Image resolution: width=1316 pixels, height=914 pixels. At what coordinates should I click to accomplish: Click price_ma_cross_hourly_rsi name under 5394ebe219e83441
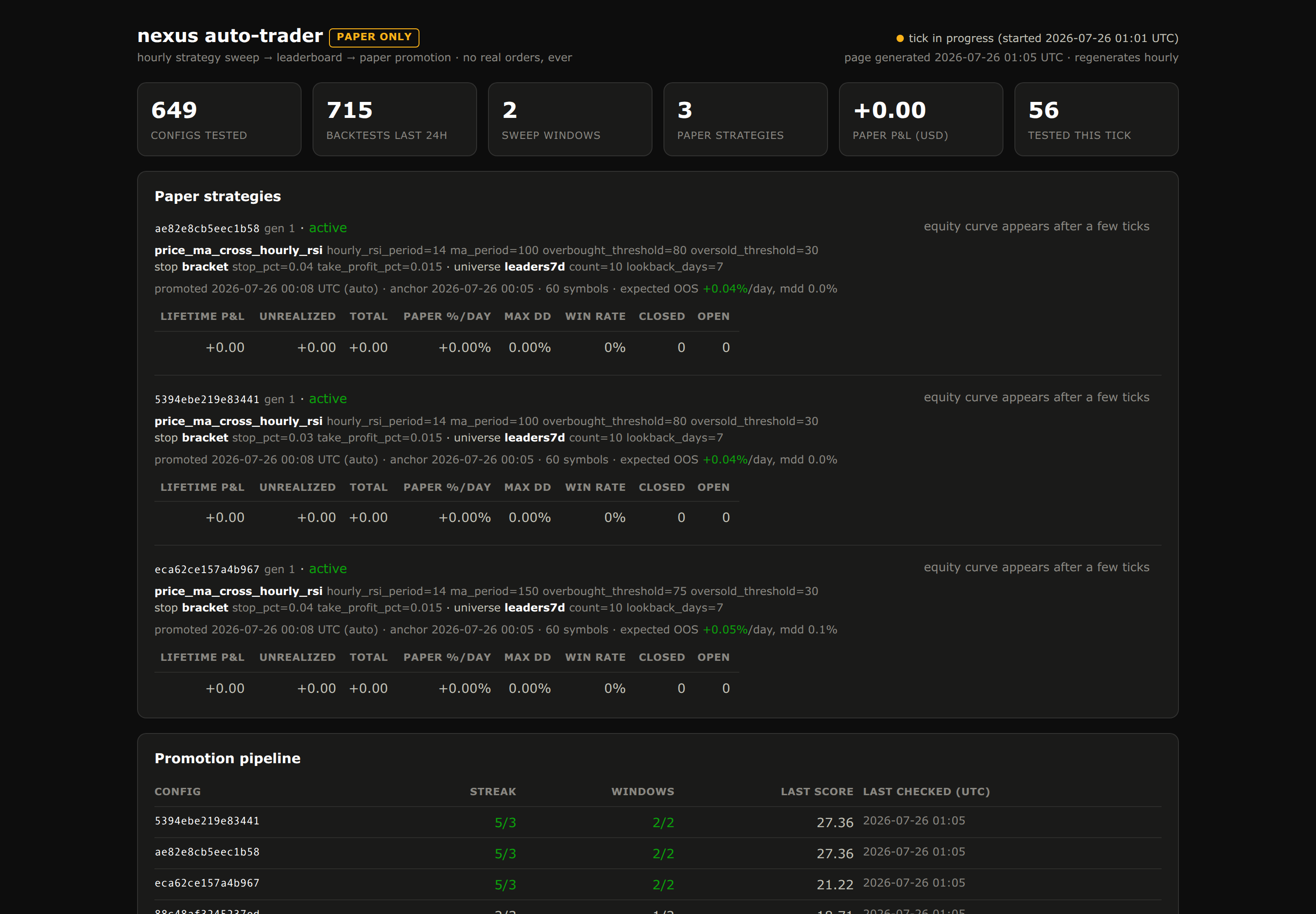tap(238, 421)
